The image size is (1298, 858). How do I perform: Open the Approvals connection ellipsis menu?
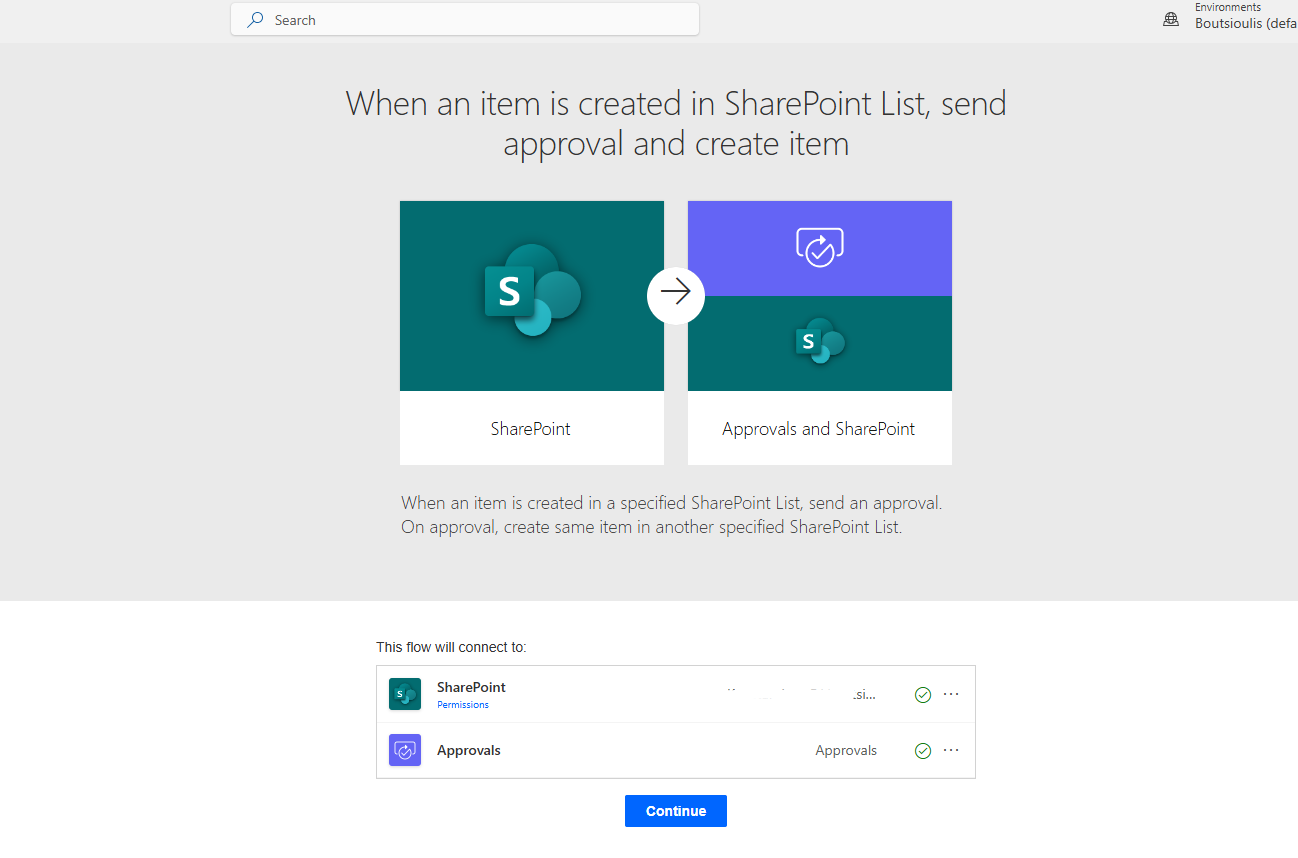[951, 750]
